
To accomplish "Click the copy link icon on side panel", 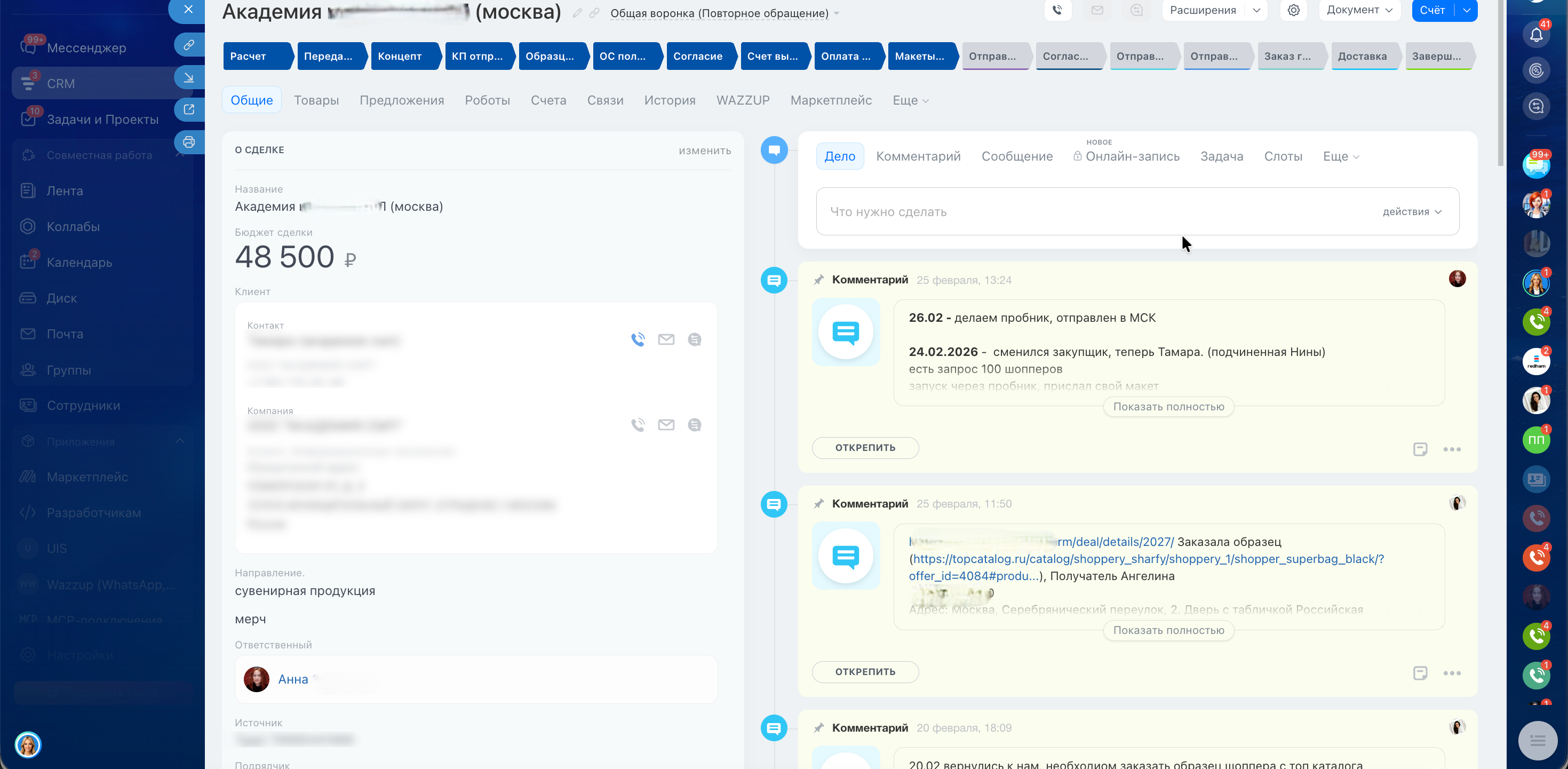I will [189, 44].
